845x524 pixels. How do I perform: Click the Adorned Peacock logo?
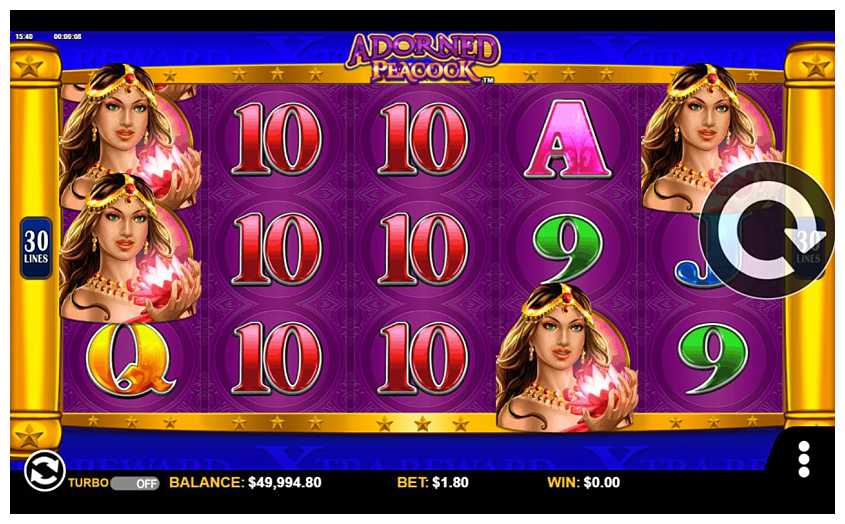click(x=422, y=58)
